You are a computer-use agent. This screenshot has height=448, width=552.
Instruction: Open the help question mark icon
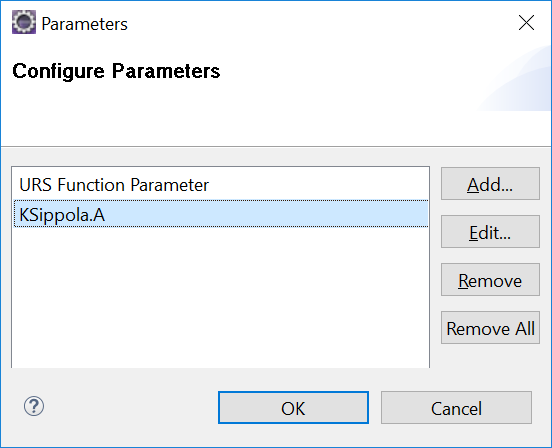(34, 406)
